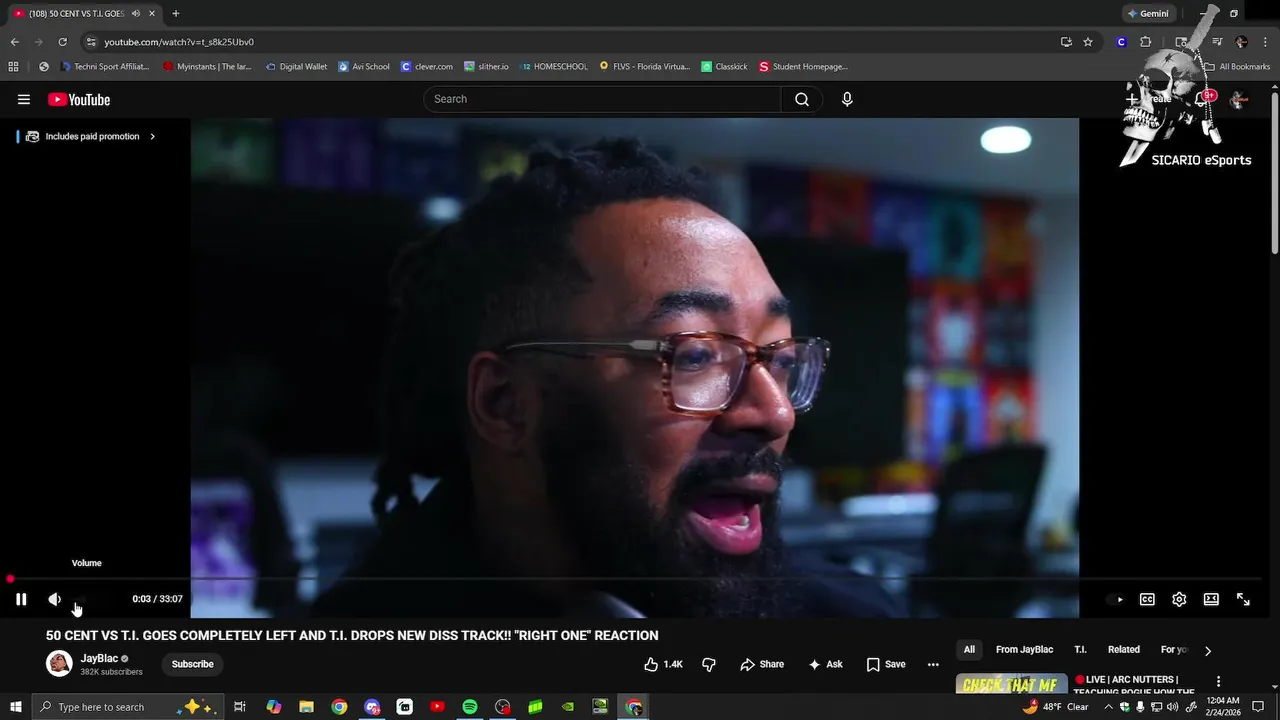
Task: Select the All filter chip
Action: [969, 650]
